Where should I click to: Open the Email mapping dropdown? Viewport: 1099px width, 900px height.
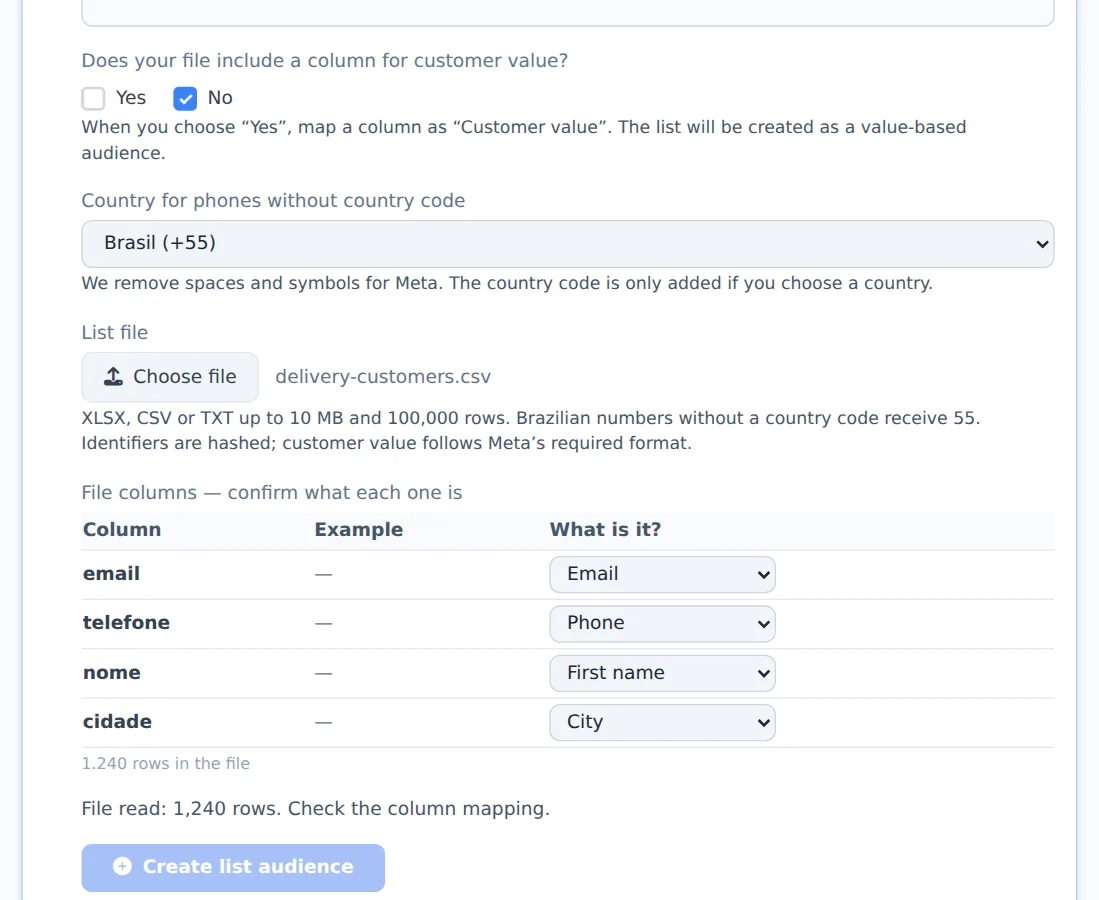coord(662,574)
